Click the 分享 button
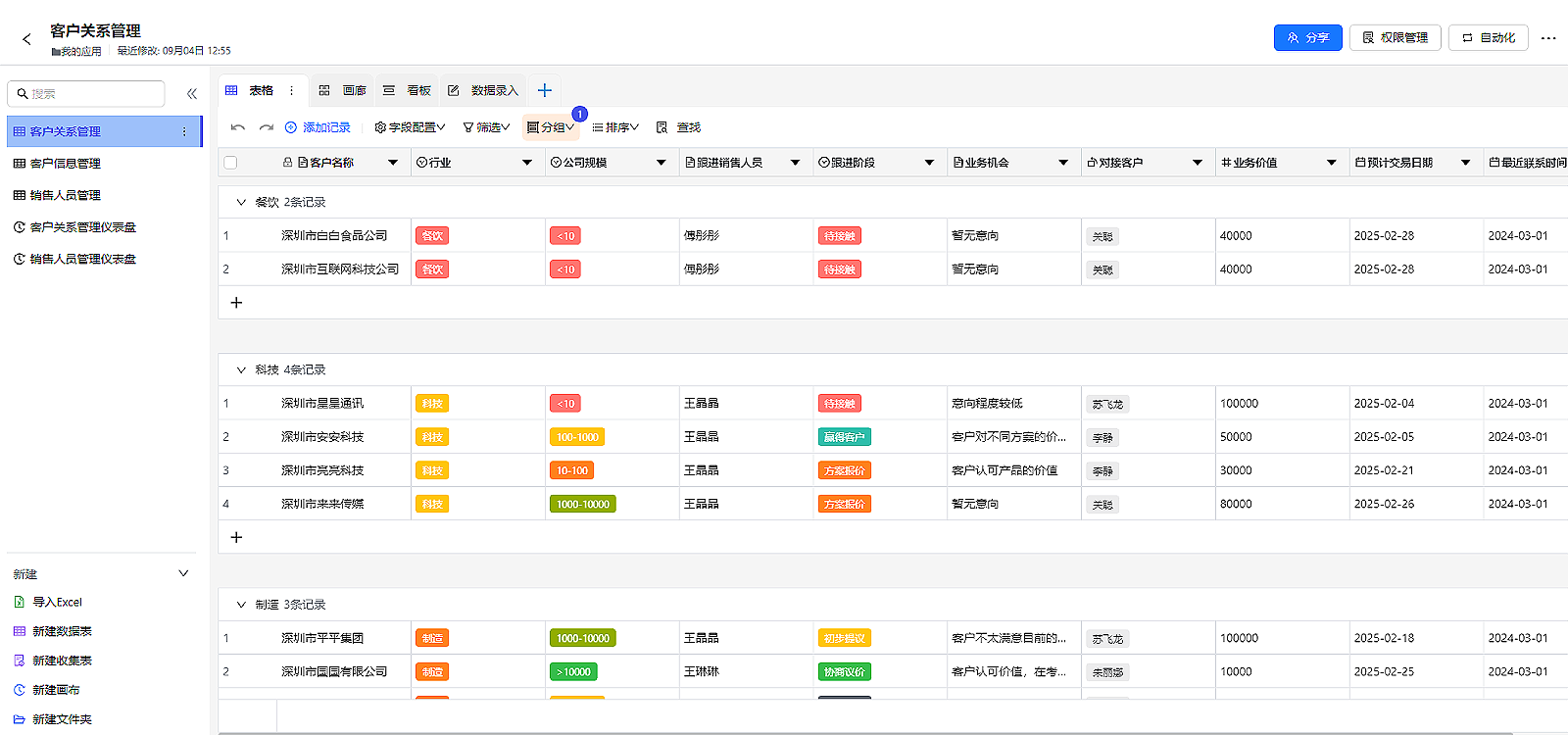This screenshot has height=735, width=1568. point(1308,37)
